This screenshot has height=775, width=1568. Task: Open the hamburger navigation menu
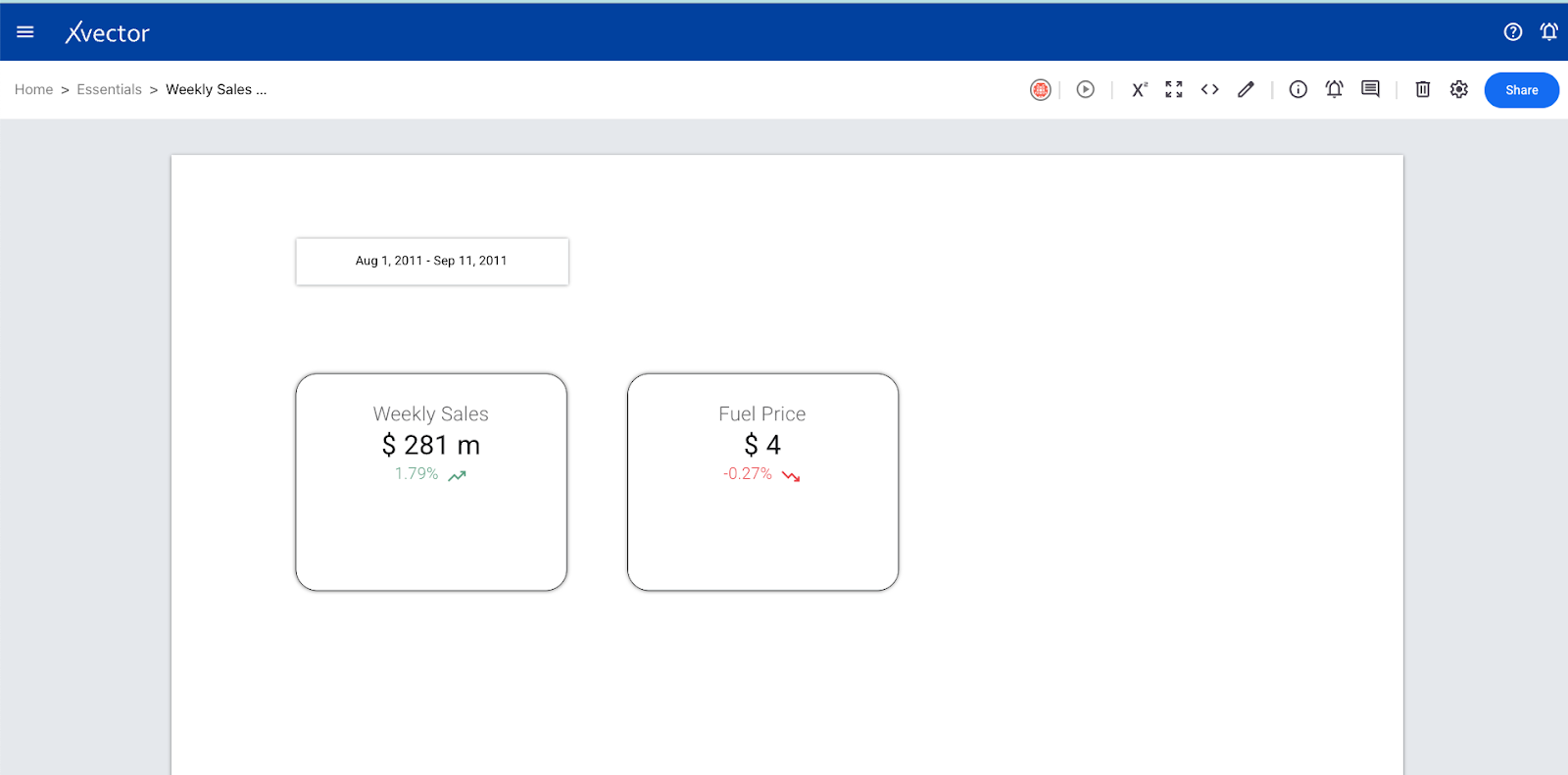click(25, 32)
